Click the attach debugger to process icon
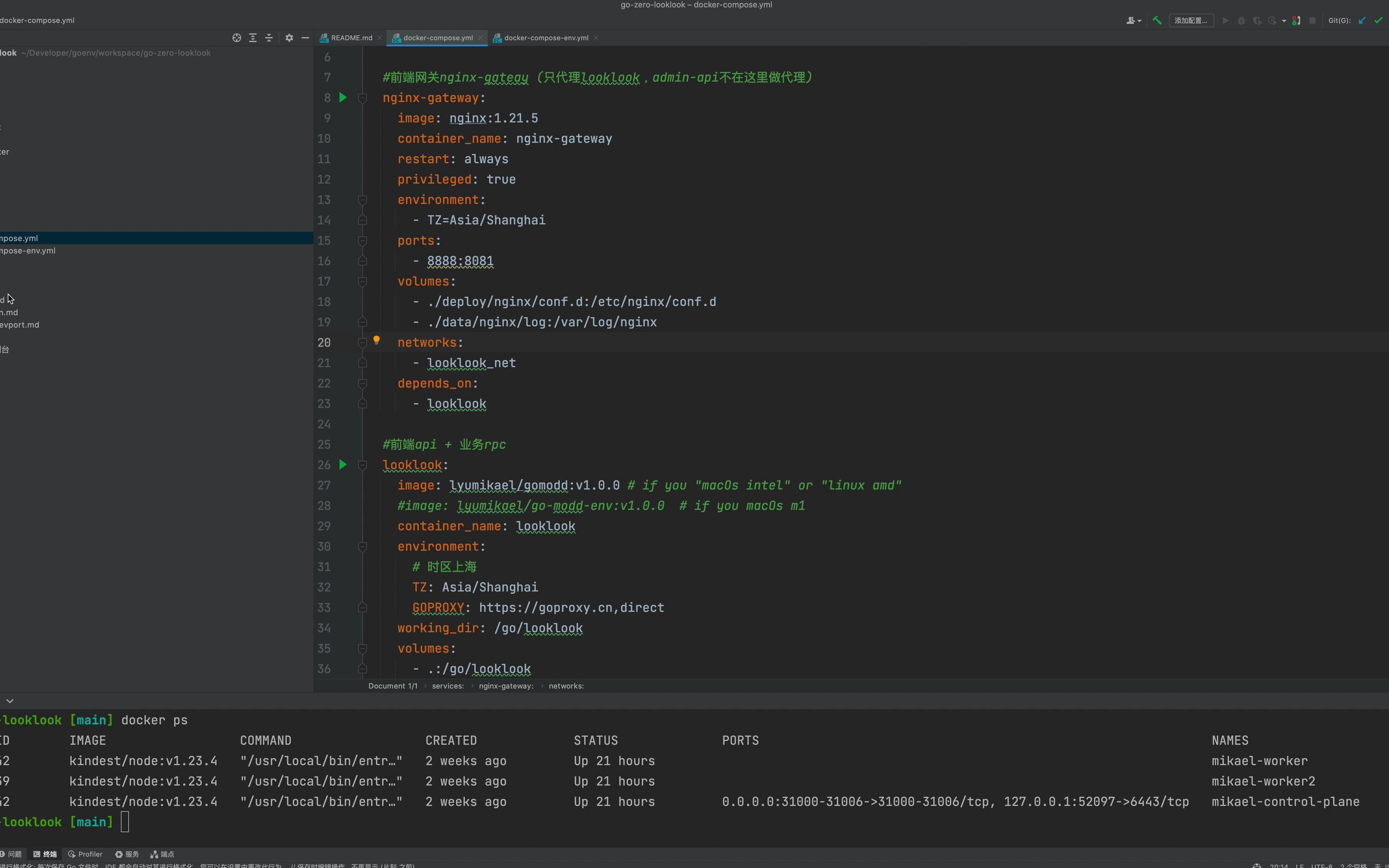The height and width of the screenshot is (868, 1389). coord(1295,21)
